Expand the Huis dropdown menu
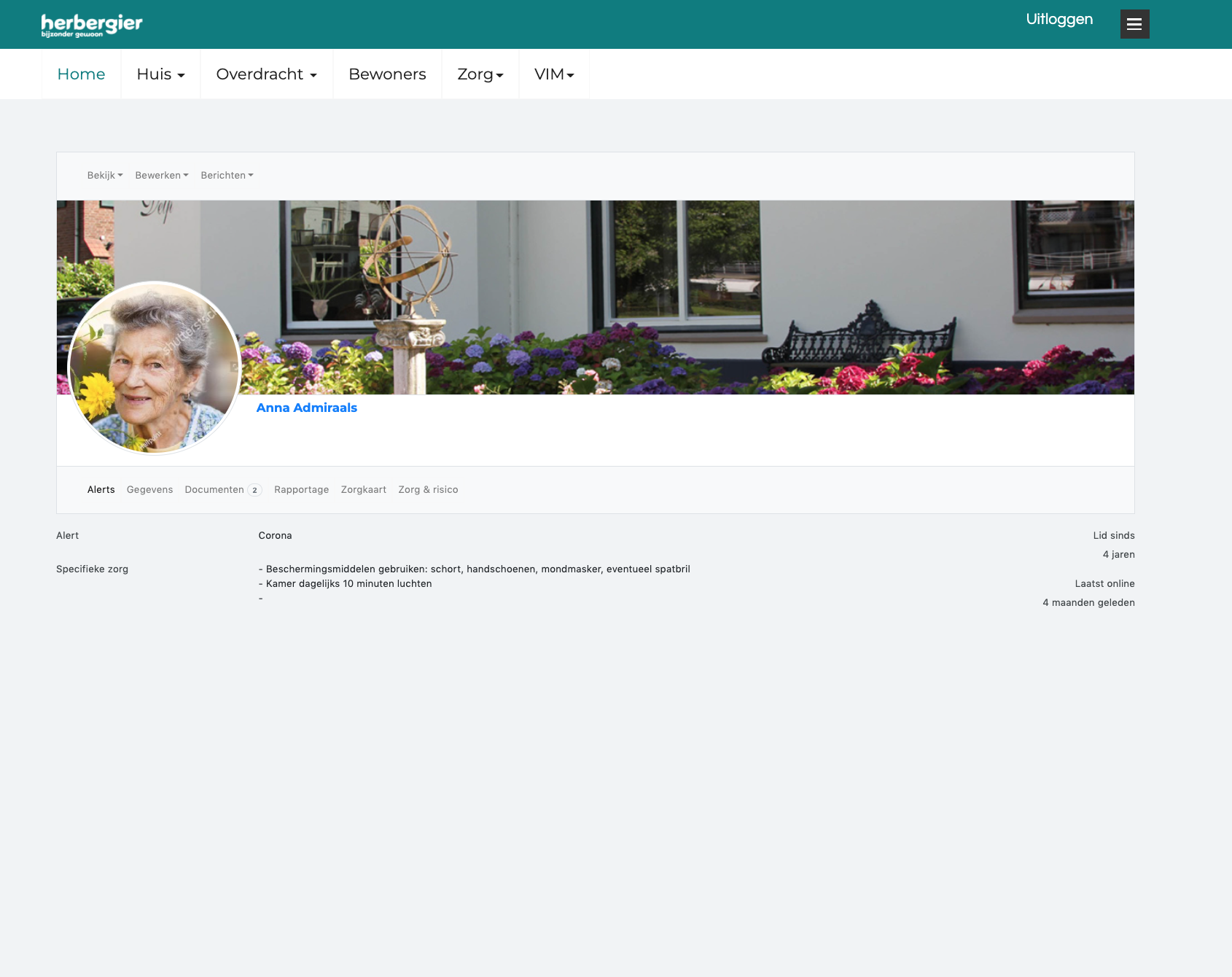 point(160,74)
